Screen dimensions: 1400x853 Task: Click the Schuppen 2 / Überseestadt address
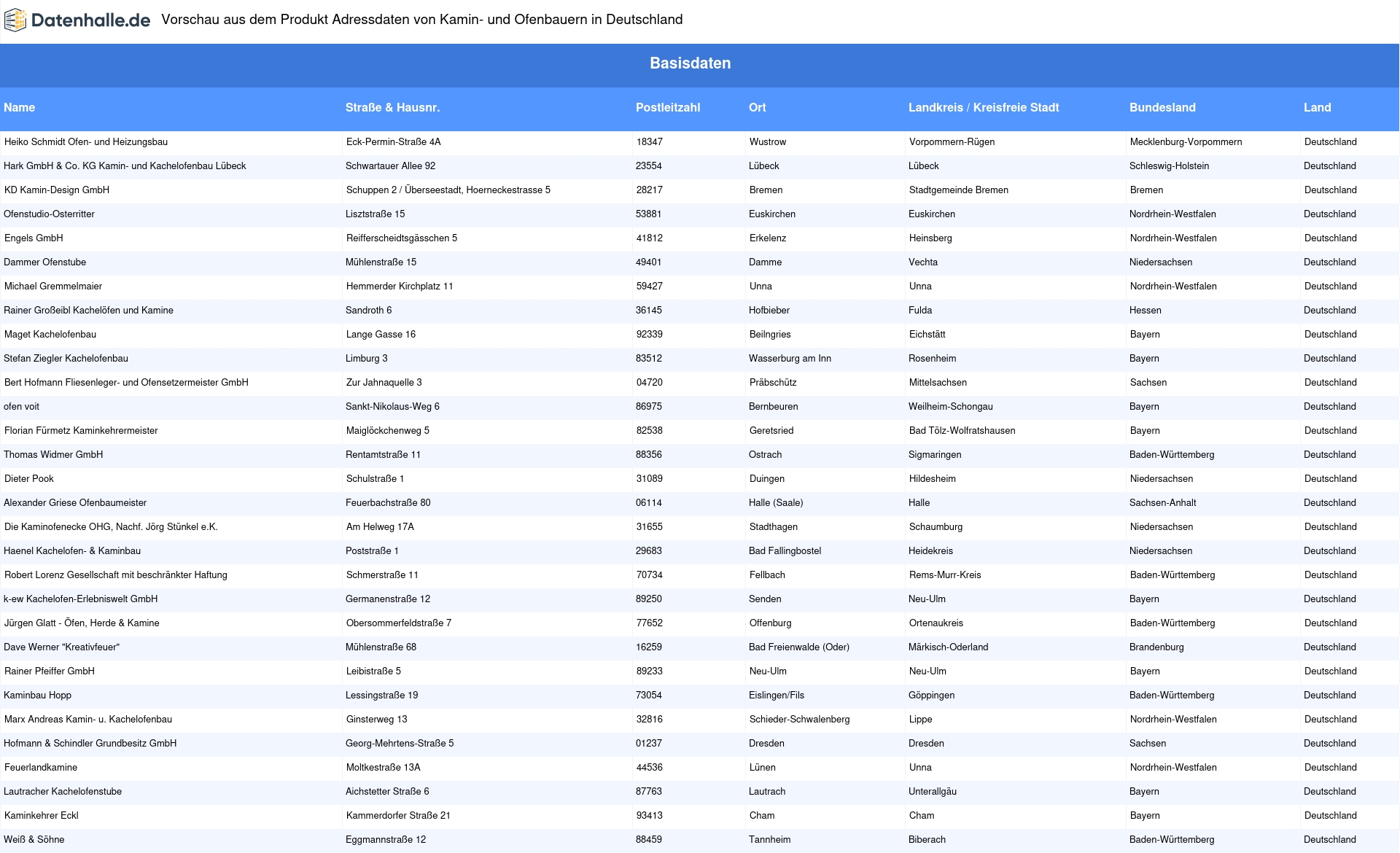coord(448,190)
